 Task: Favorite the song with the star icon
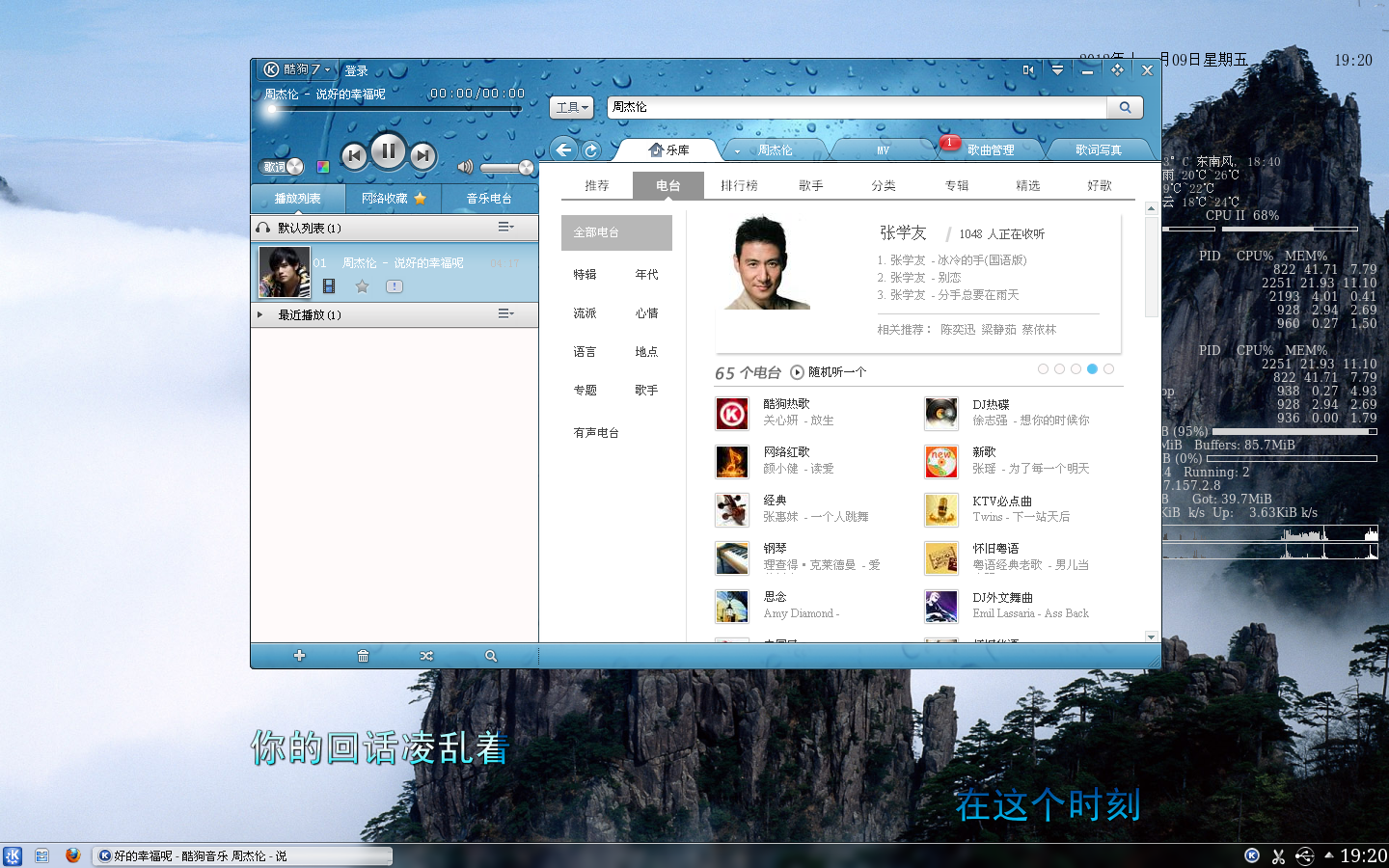point(362,286)
